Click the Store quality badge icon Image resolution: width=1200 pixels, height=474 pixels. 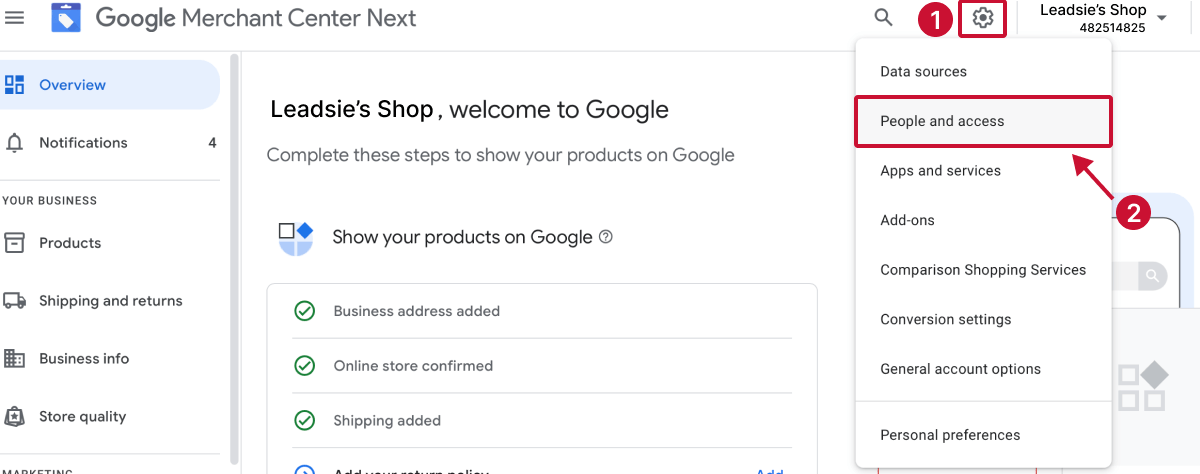(15, 417)
